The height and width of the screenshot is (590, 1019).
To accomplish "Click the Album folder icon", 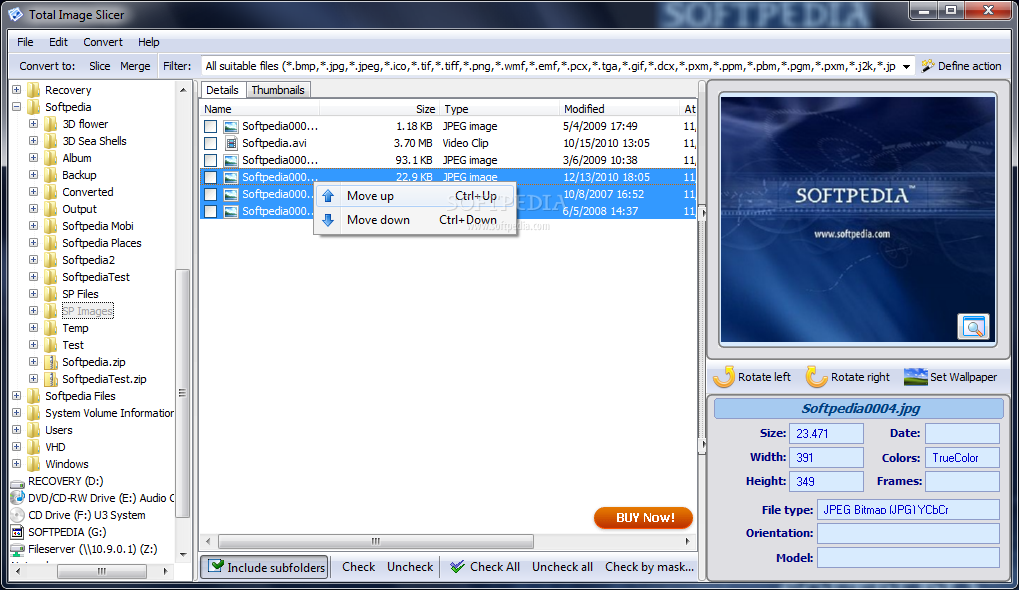I will point(51,158).
